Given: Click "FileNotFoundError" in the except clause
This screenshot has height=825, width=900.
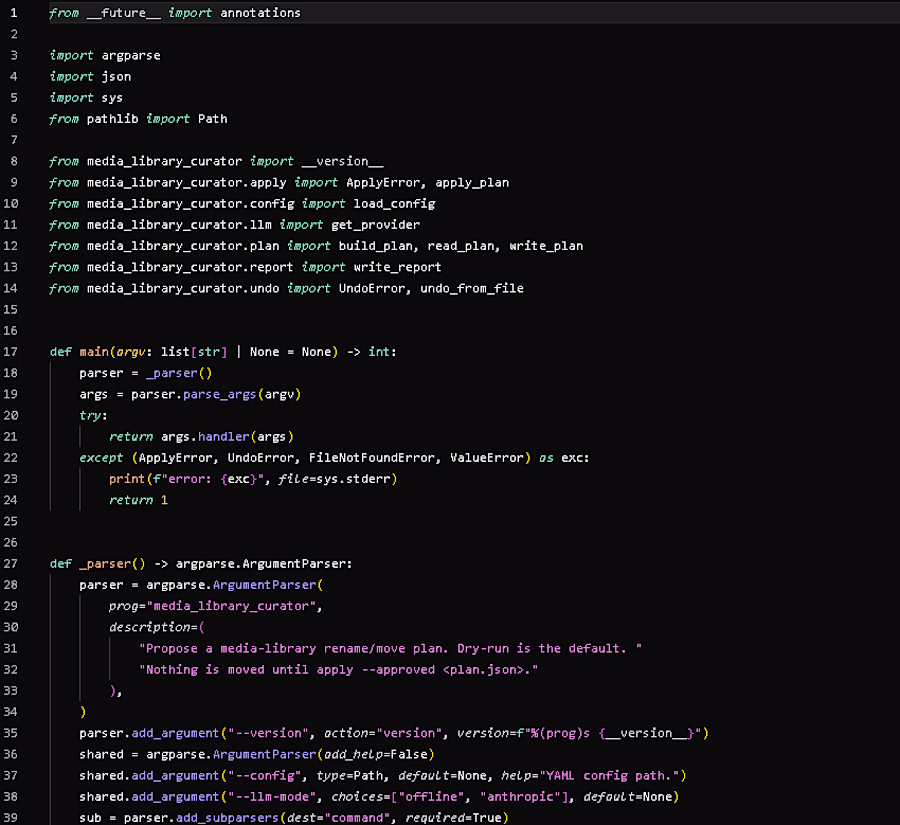Looking at the screenshot, I should tap(372, 458).
